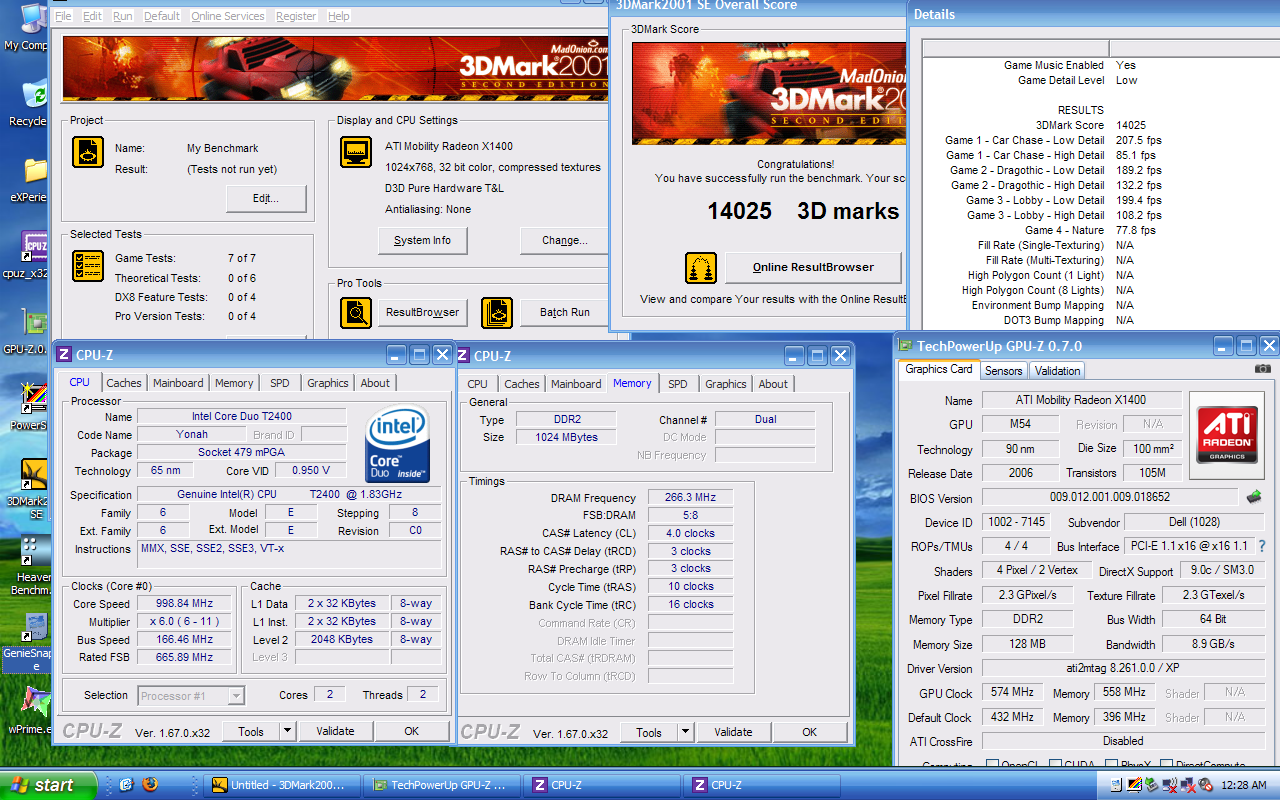Launch the Heaven Benchmark desktop shortcut
The width and height of the screenshot is (1280, 800).
click(x=32, y=565)
